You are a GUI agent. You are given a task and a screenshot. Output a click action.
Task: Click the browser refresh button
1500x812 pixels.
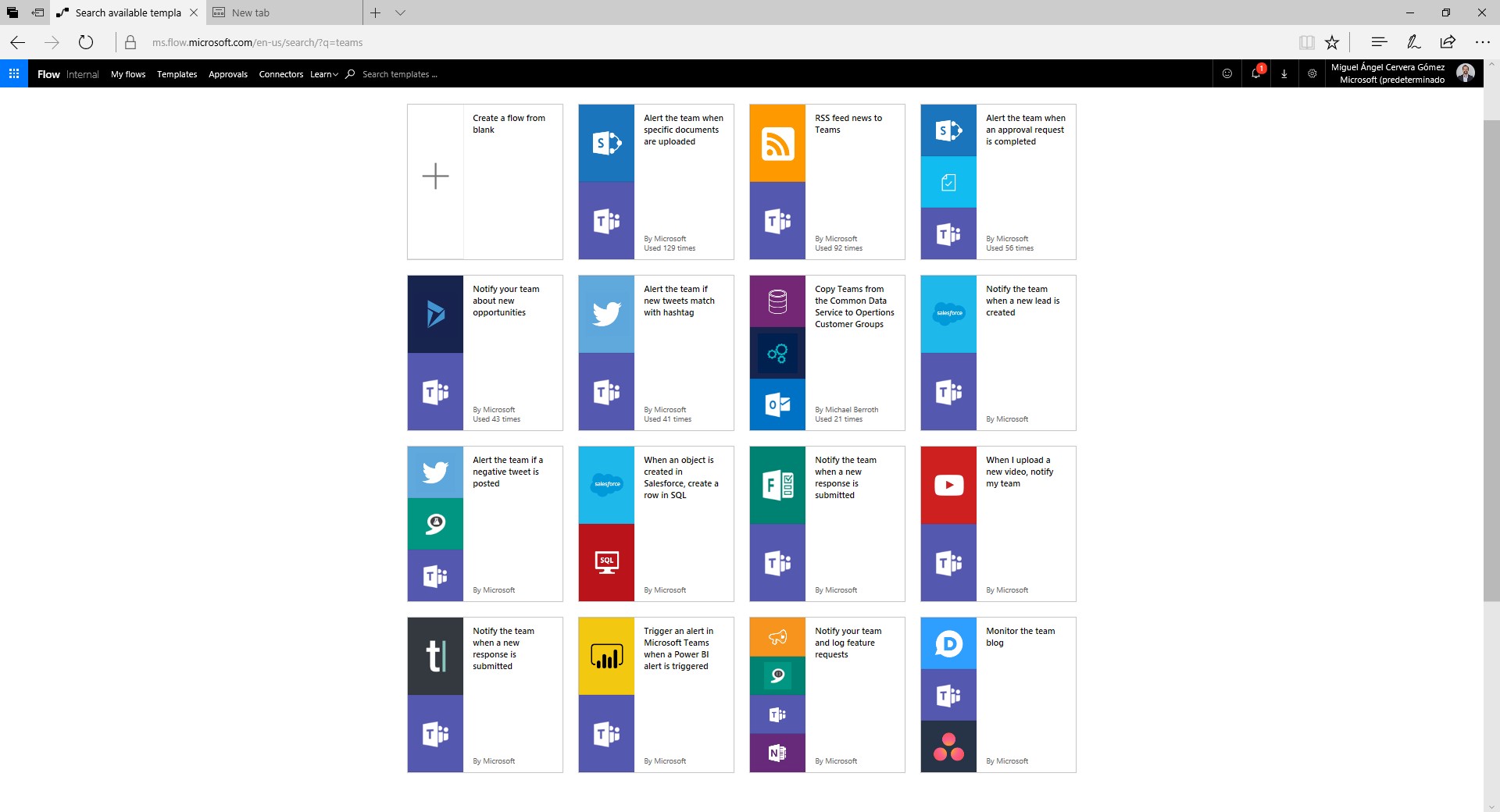point(86,42)
